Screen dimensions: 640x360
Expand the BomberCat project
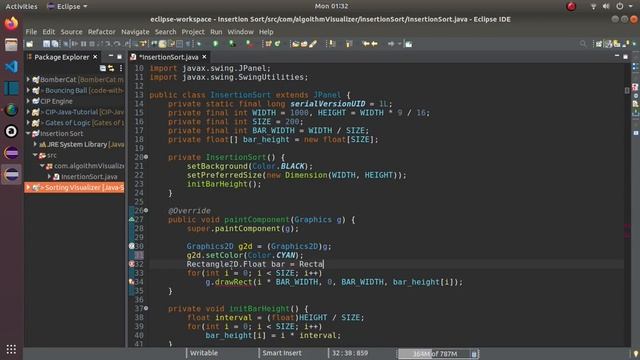click(x=28, y=80)
